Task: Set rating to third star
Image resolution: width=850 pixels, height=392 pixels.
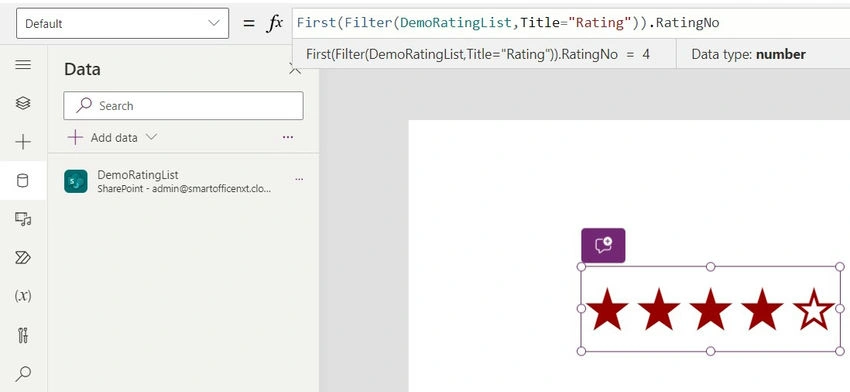Action: (x=710, y=309)
